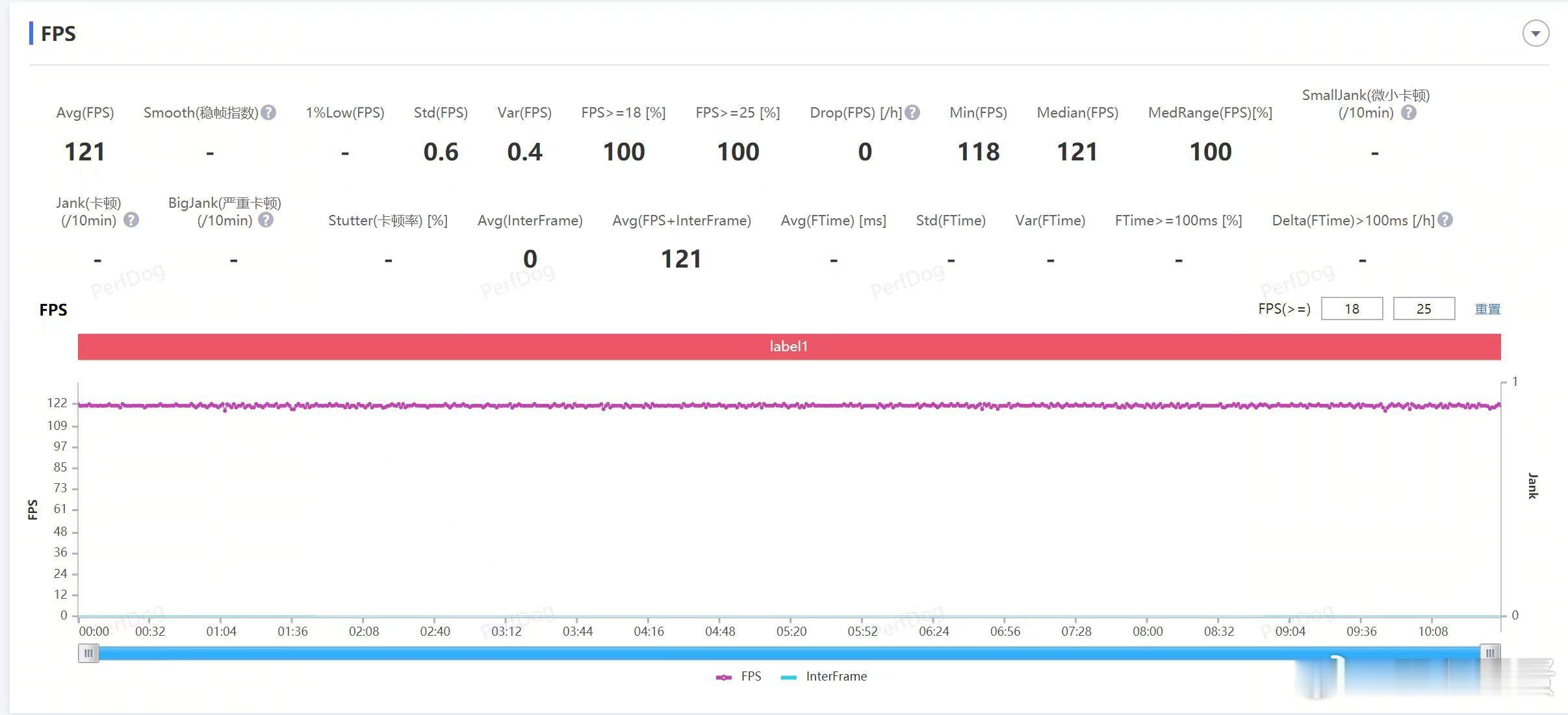
Task: Click the Avg(FPS) value 121
Action: (x=84, y=152)
